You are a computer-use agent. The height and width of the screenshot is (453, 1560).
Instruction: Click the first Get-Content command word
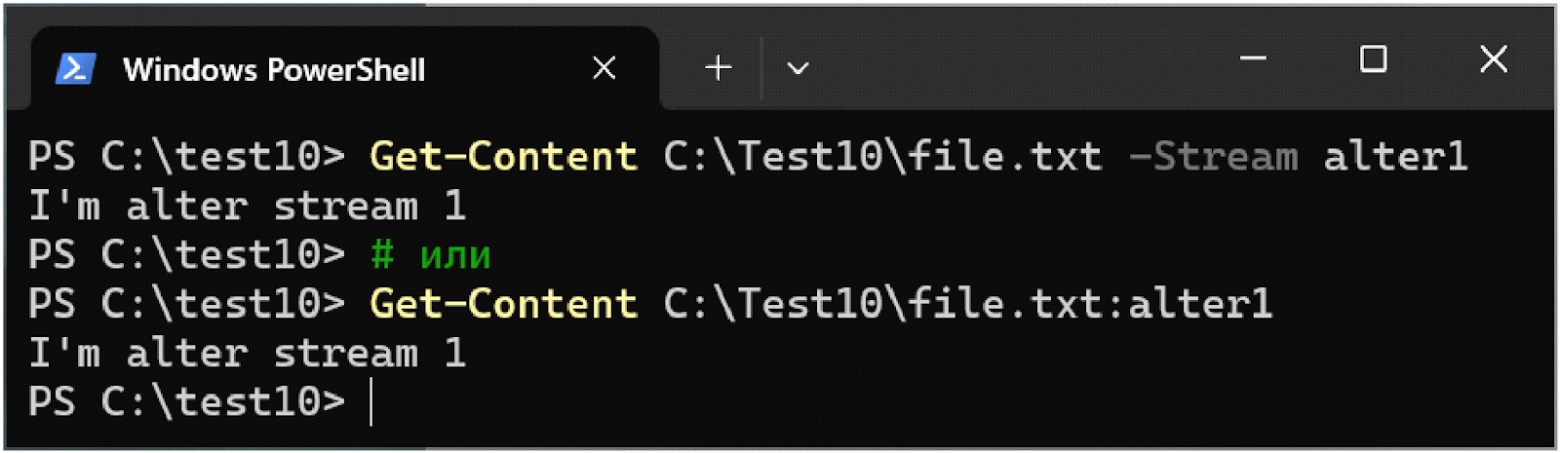(x=503, y=157)
